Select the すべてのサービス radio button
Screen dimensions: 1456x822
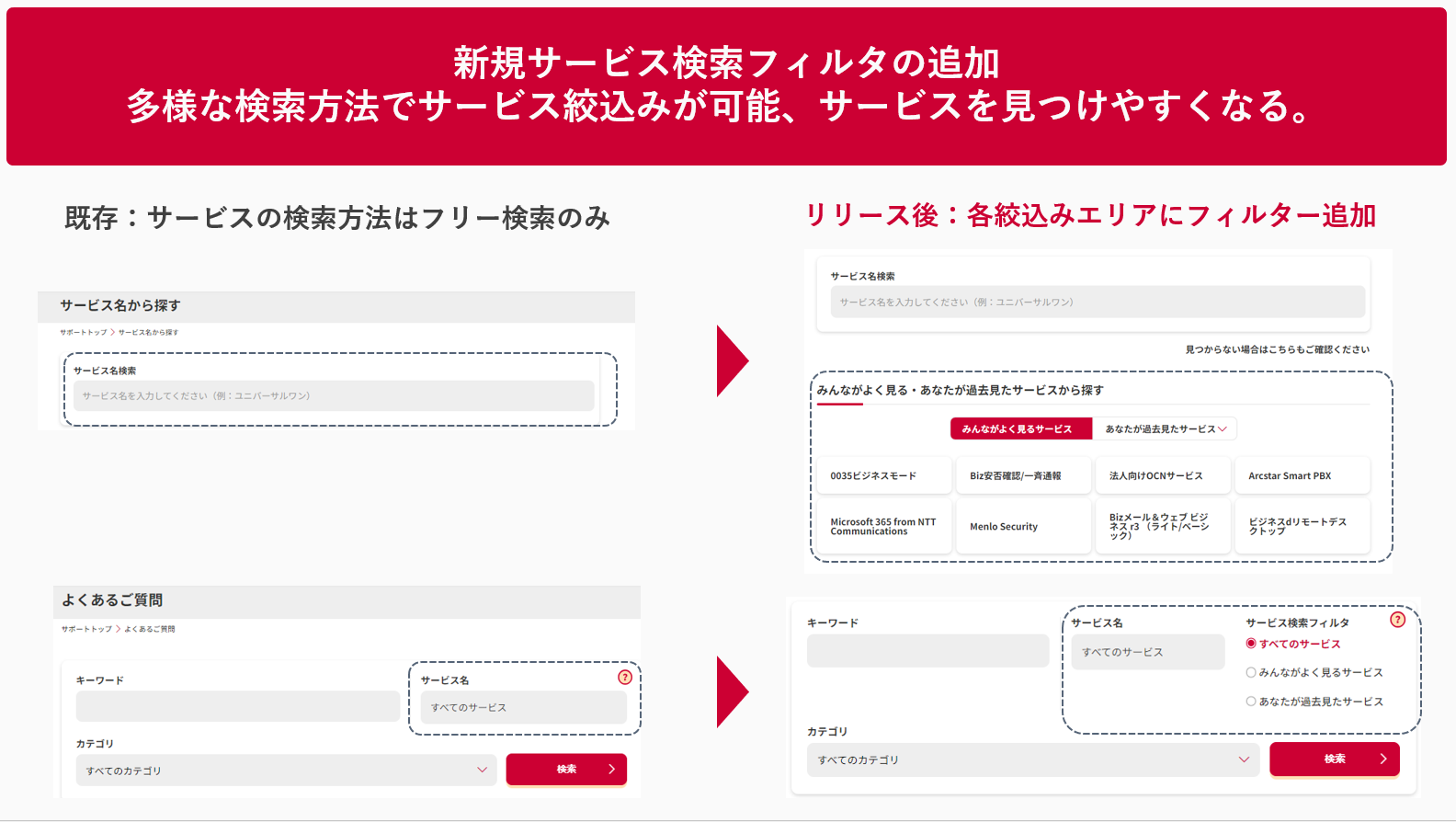(x=1251, y=644)
